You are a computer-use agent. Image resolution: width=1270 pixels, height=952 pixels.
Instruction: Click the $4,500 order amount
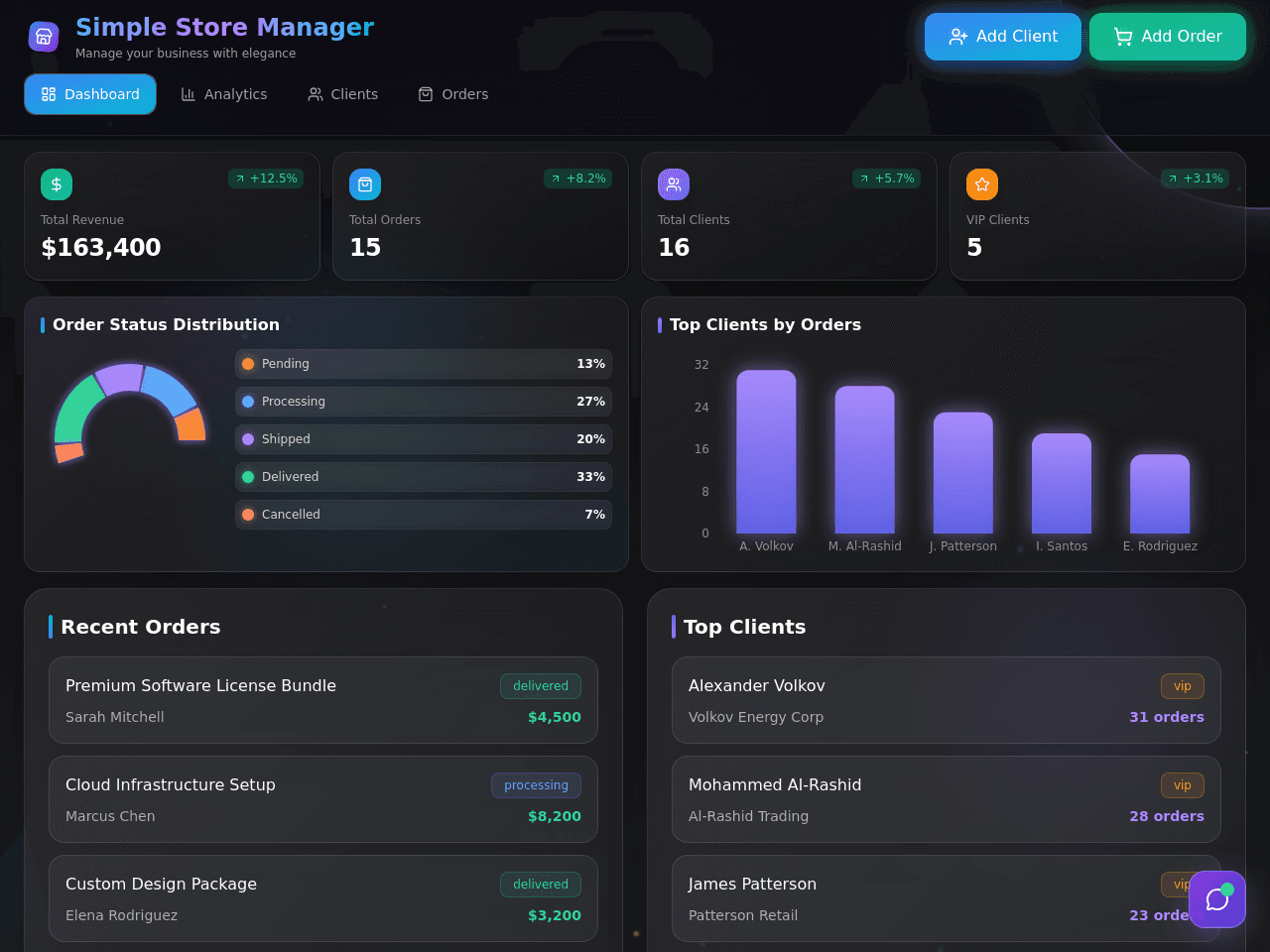(x=555, y=717)
